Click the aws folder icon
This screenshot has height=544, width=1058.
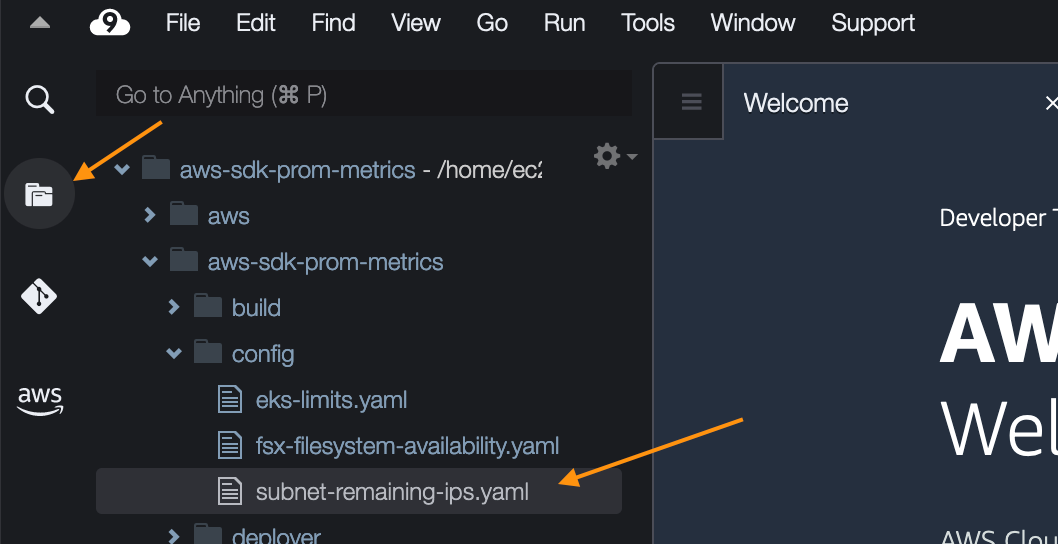click(x=184, y=214)
